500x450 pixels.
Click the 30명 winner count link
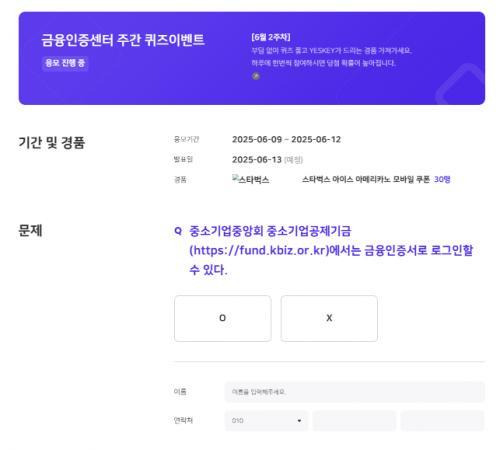[442, 179]
